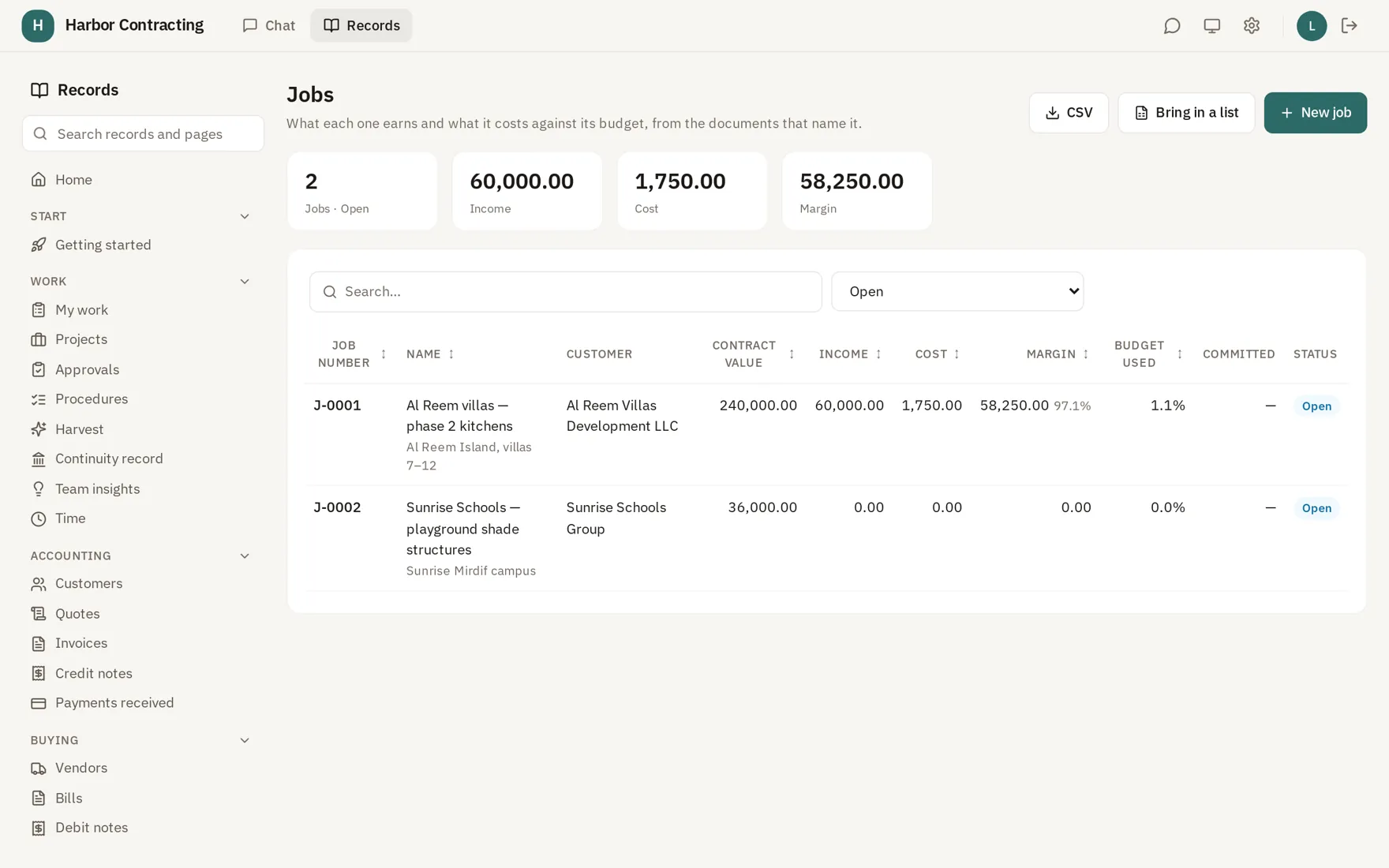Open settings gear icon
The width and height of the screenshot is (1389, 868).
click(1251, 26)
